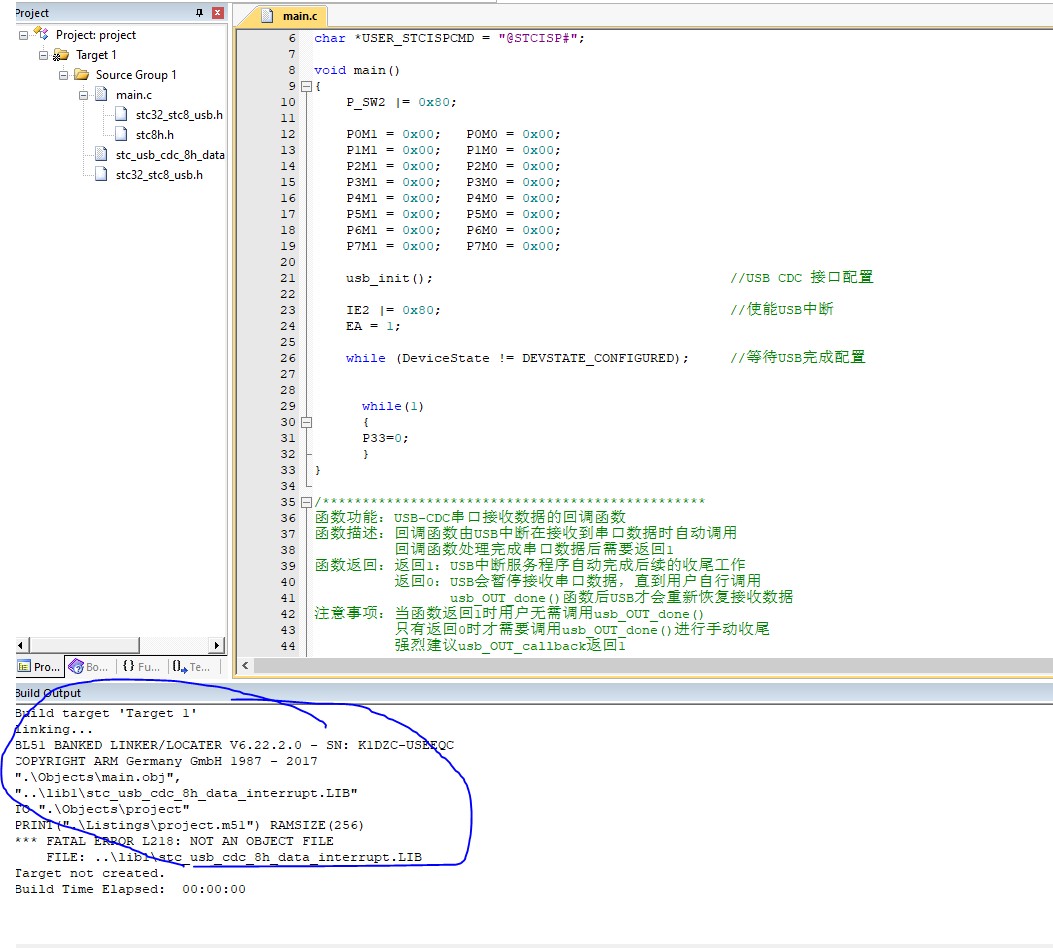The height and width of the screenshot is (948, 1053).
Task: Open the Functions tab with braces icon
Action: [x=139, y=666]
